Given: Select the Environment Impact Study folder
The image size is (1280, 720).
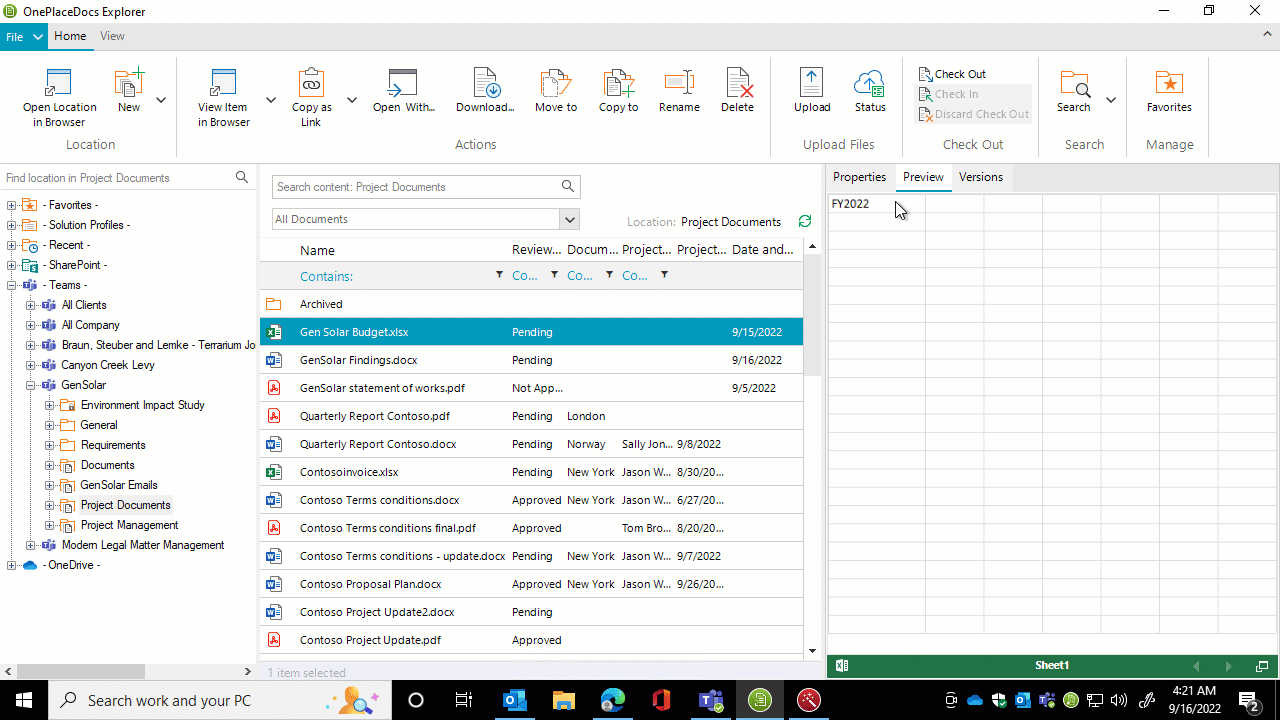Looking at the screenshot, I should pyautogui.click(x=143, y=405).
